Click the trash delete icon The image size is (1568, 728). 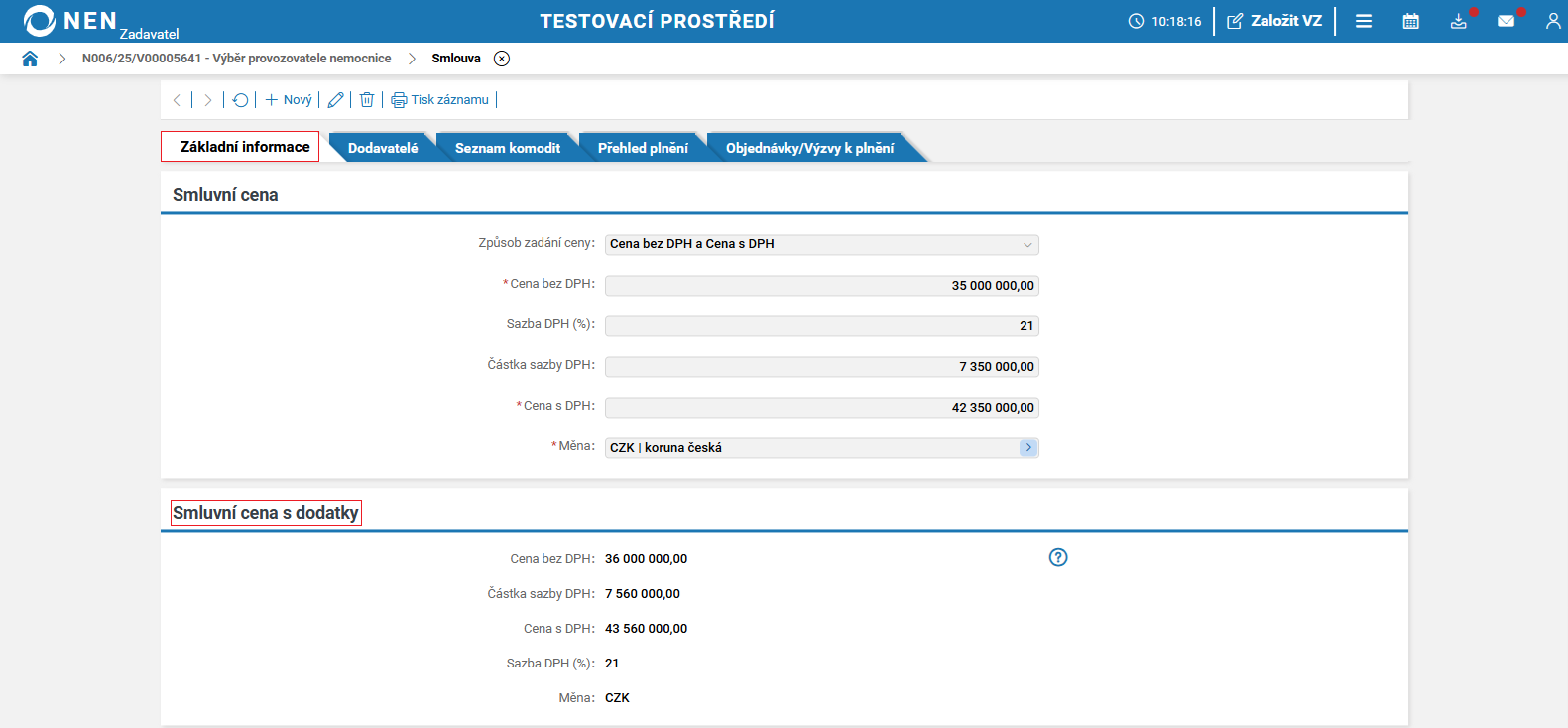tap(367, 100)
